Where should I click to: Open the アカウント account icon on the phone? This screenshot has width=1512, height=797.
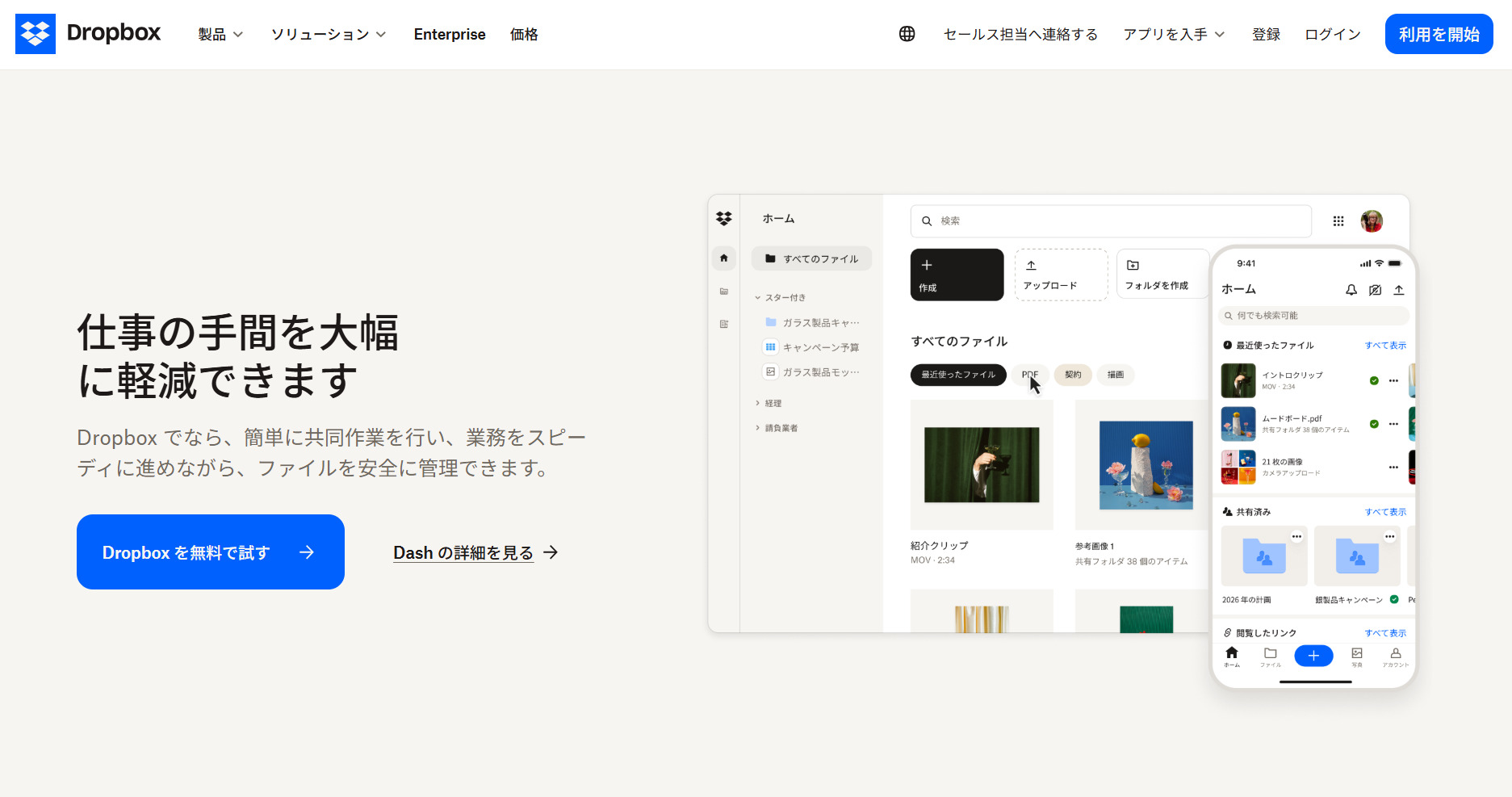pyautogui.click(x=1396, y=656)
